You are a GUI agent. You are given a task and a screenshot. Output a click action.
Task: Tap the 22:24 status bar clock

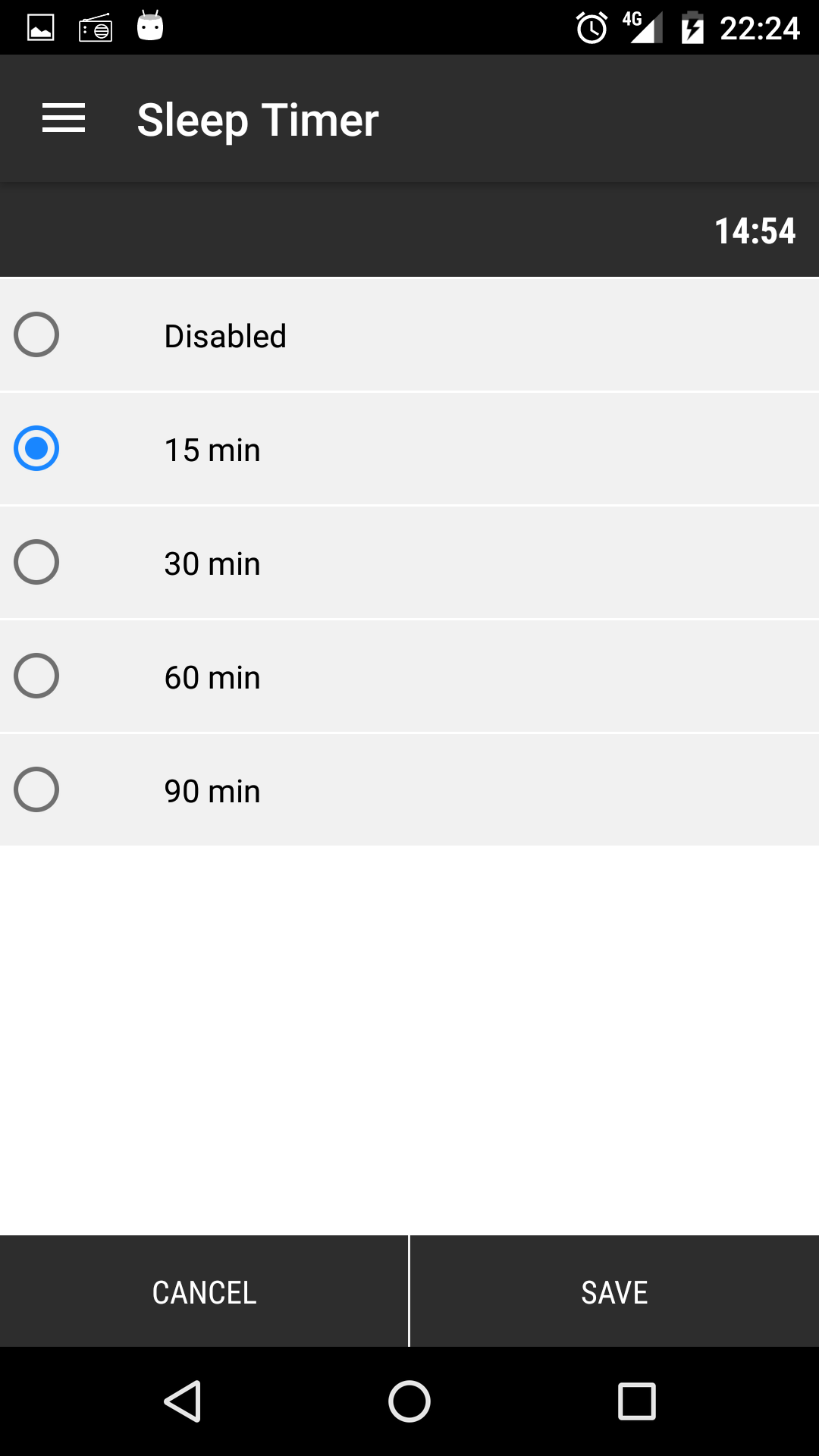point(760,28)
